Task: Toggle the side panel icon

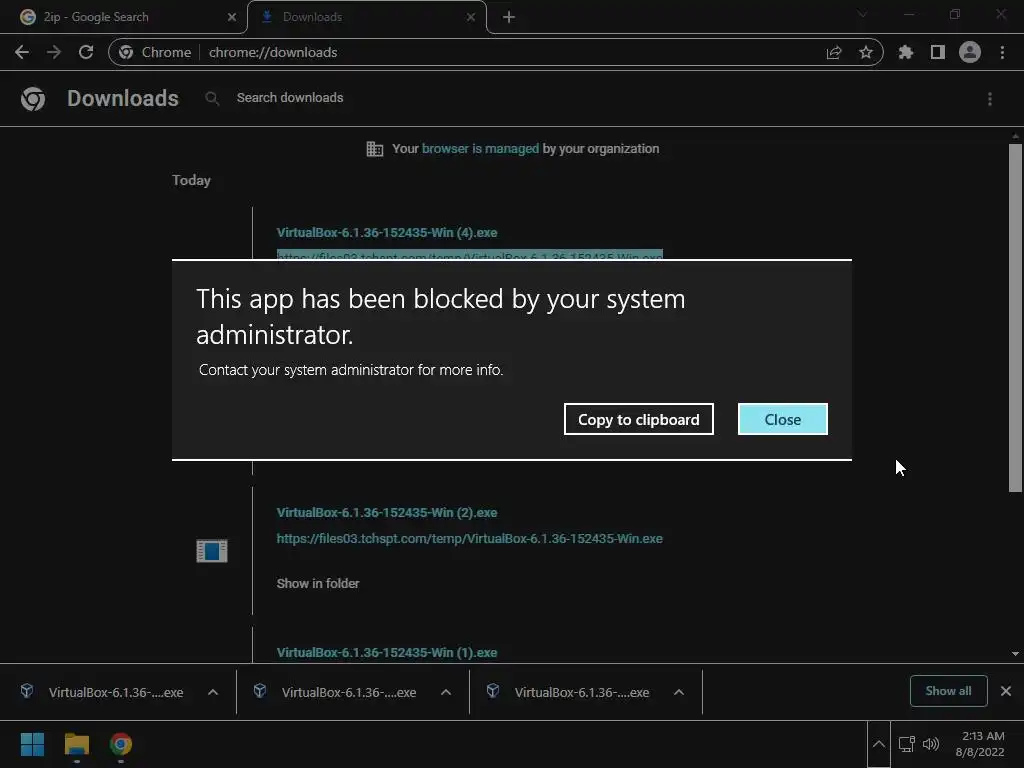Action: tap(938, 52)
